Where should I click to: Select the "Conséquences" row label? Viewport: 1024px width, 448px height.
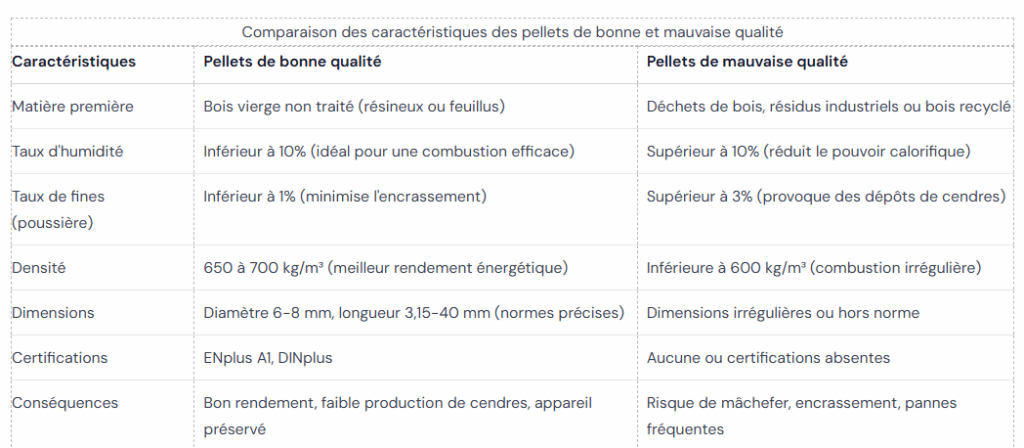[65, 403]
